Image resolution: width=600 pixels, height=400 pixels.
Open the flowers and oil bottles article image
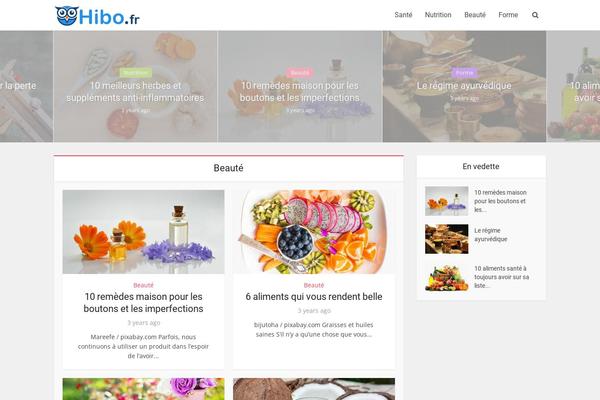point(143,232)
